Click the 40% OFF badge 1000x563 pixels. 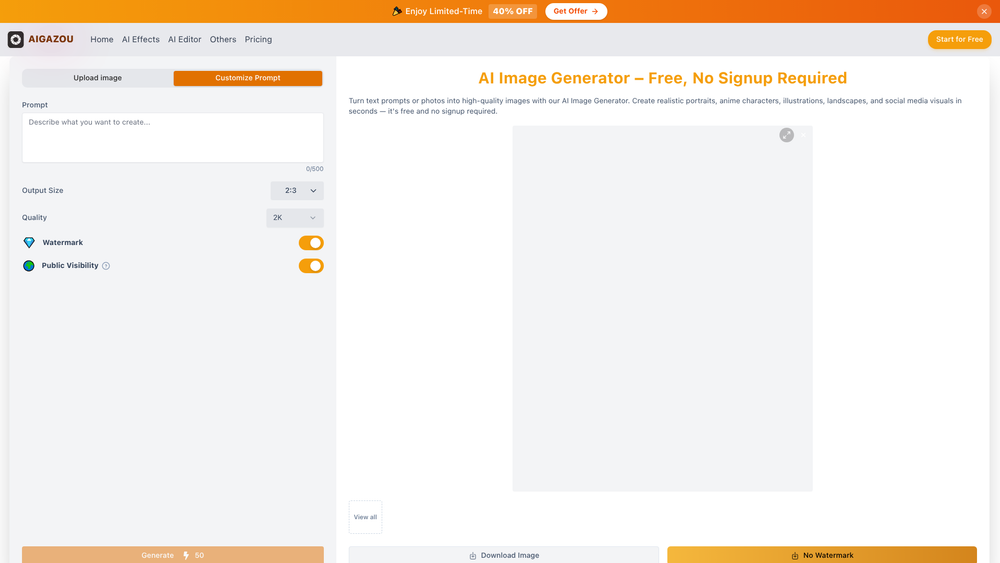(513, 11)
